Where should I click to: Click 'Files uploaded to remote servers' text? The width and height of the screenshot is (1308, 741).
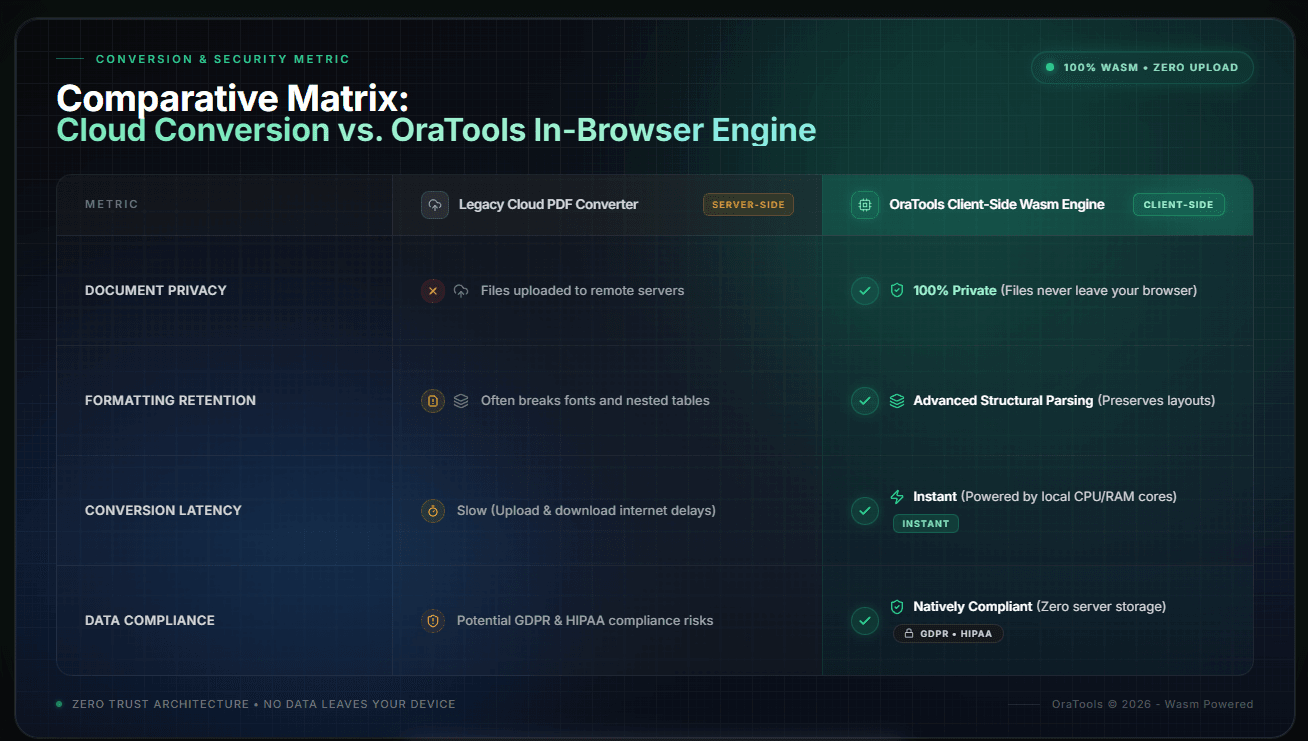tap(583, 291)
